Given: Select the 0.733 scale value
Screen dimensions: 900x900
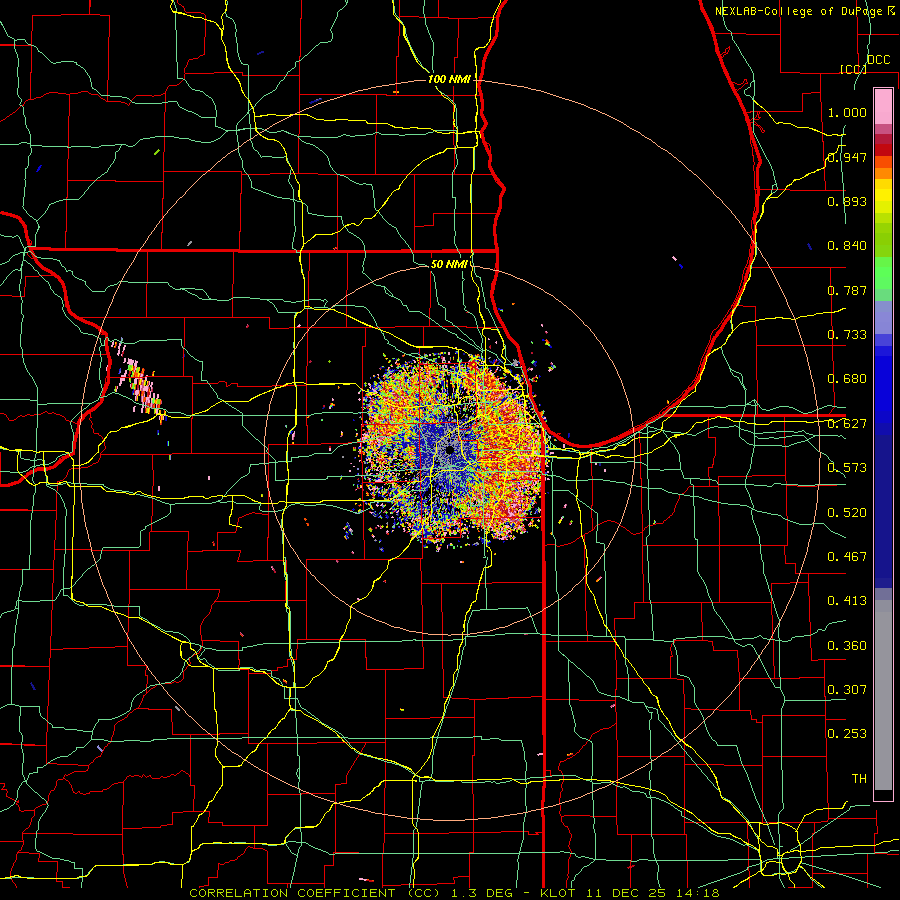Looking at the screenshot, I should [847, 335].
